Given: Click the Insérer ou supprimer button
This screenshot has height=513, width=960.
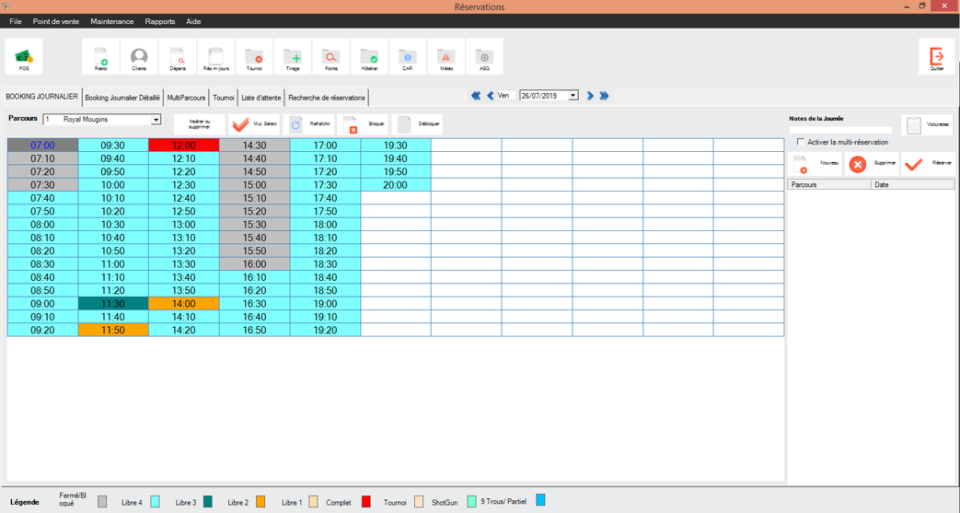Looking at the screenshot, I should click(x=199, y=124).
